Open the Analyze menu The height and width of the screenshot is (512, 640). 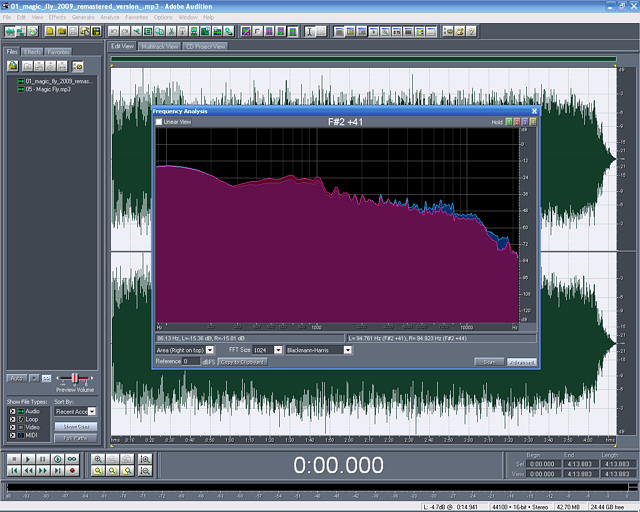110,17
